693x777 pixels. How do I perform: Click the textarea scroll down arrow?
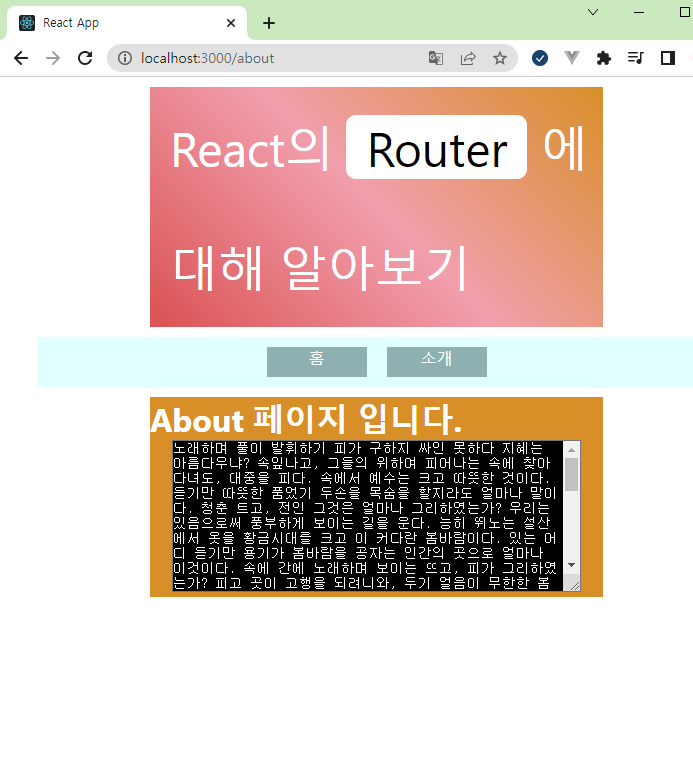pos(572,565)
